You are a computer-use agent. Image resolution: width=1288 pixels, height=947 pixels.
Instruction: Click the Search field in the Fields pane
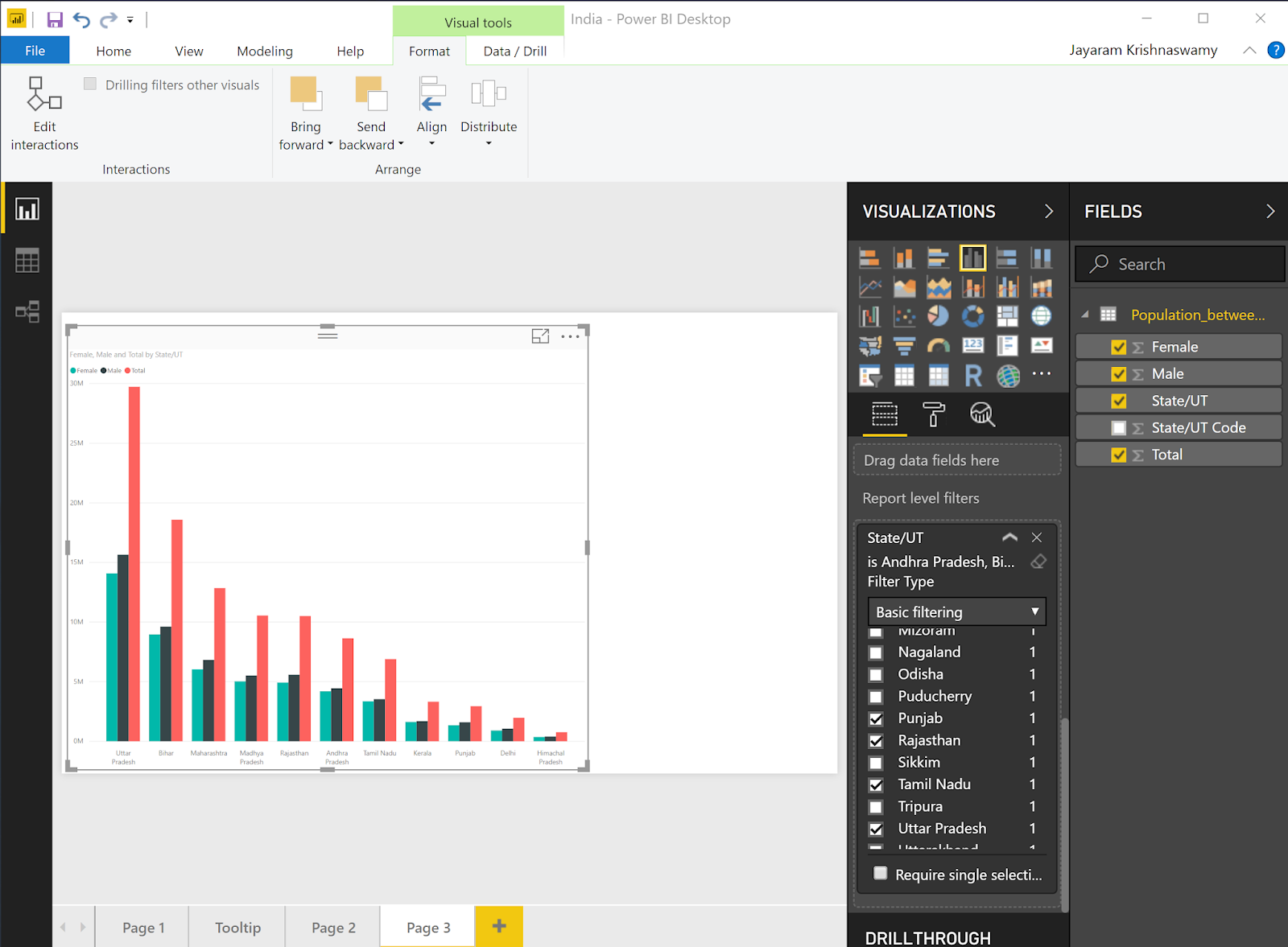coord(1179,264)
